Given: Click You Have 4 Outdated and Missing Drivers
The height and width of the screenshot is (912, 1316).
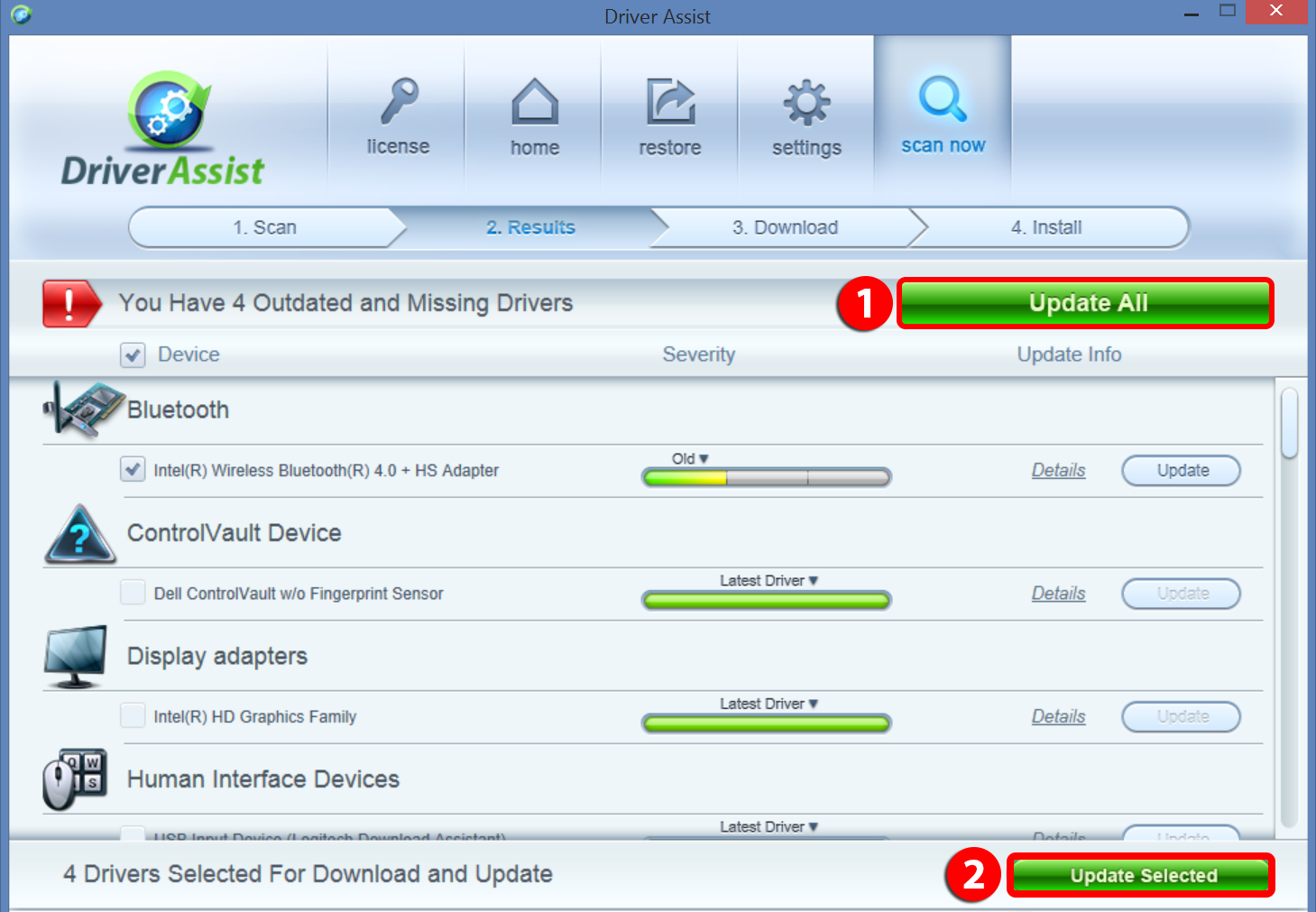Looking at the screenshot, I should tap(346, 303).
